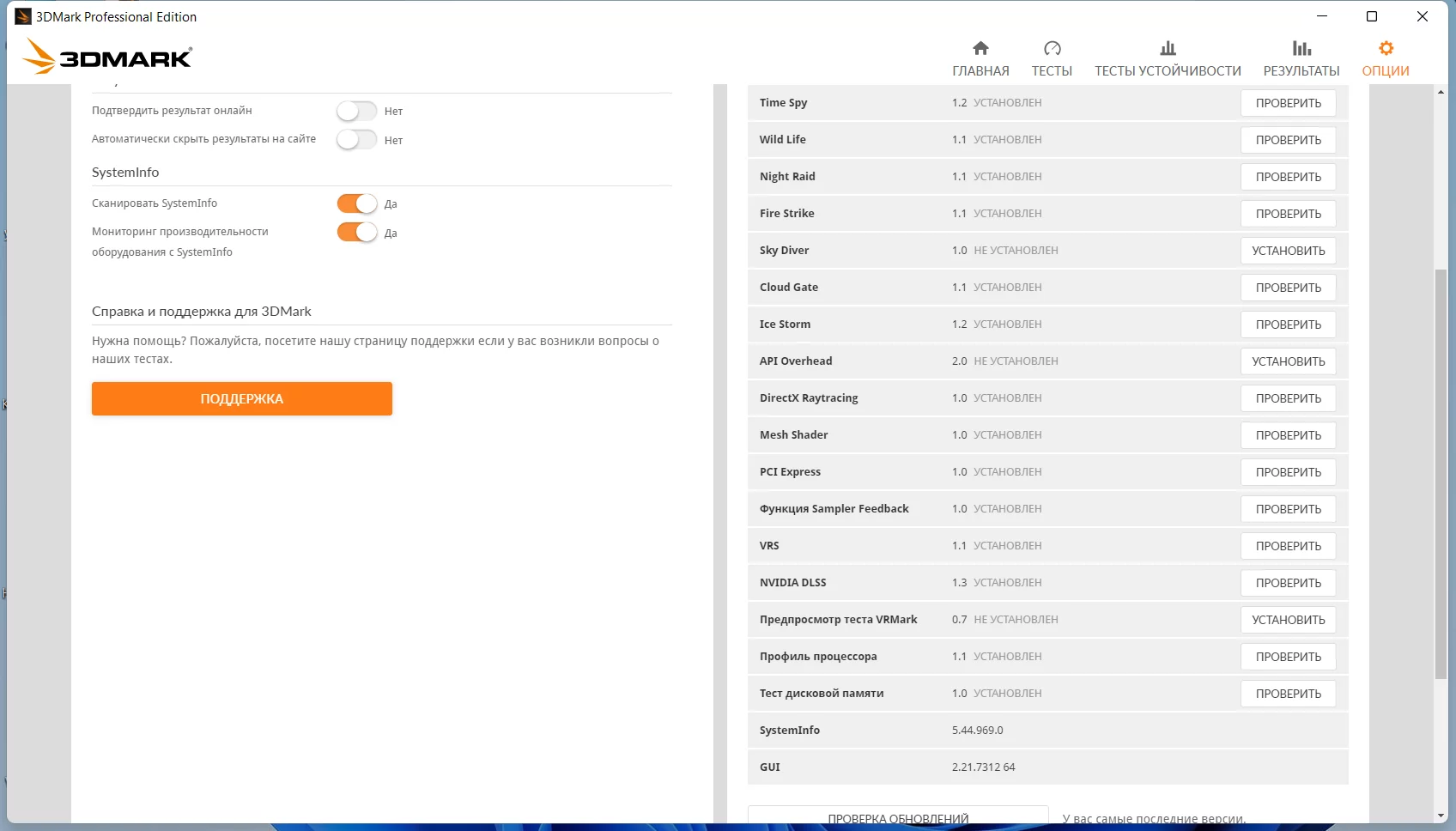Click Fire Strike УСТАНОВЛЕН status
This screenshot has height=831, width=1456.
pos(1007,214)
